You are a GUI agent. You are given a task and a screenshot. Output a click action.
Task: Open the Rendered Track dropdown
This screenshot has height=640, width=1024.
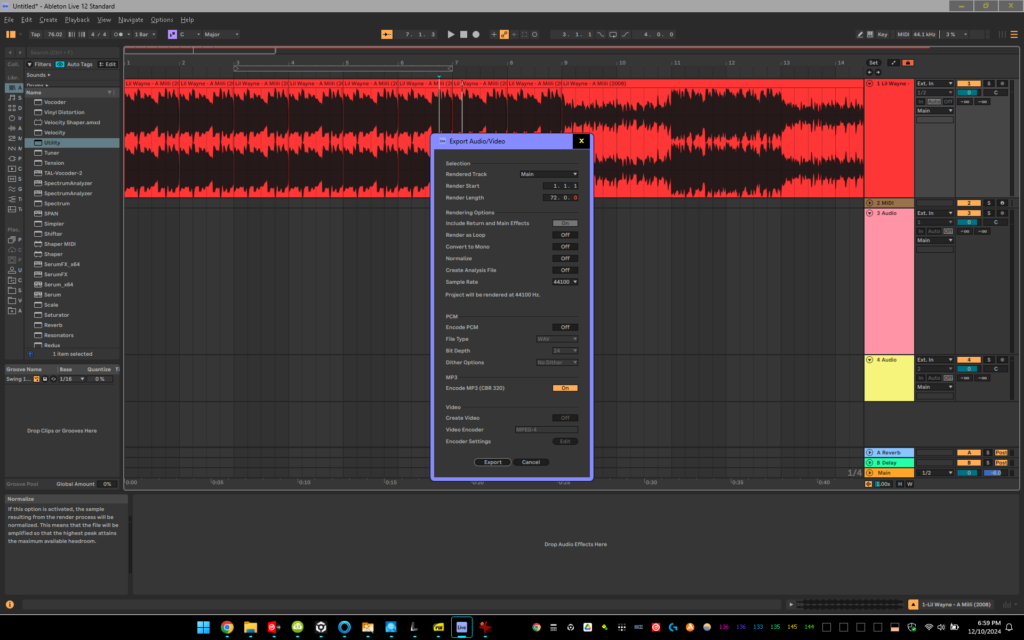click(x=548, y=172)
